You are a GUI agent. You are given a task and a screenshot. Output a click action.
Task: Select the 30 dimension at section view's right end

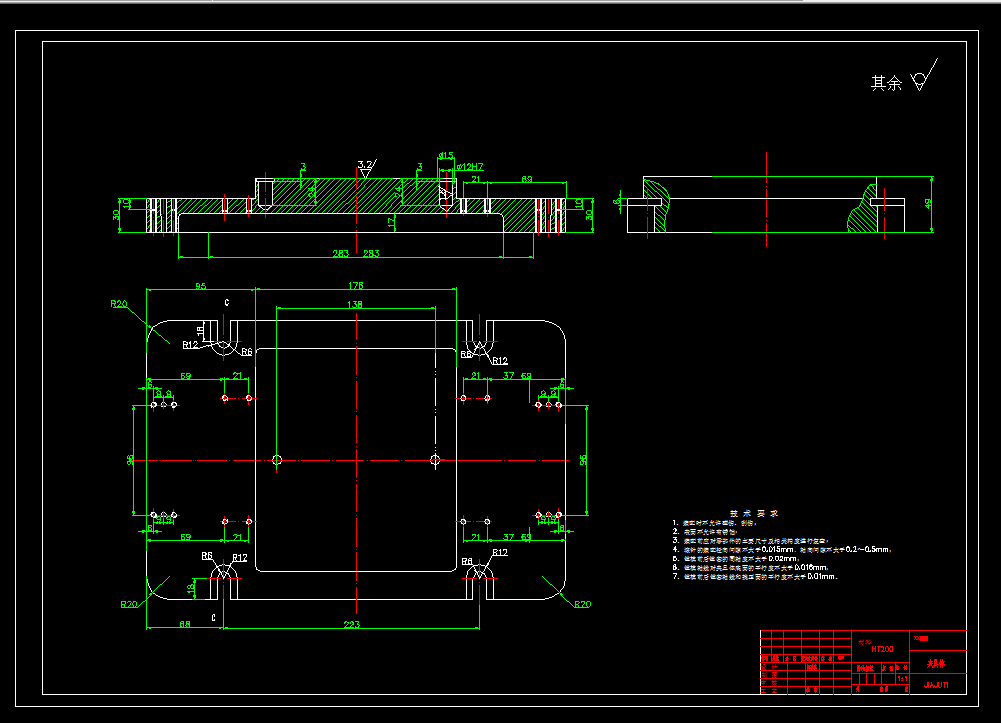589,215
